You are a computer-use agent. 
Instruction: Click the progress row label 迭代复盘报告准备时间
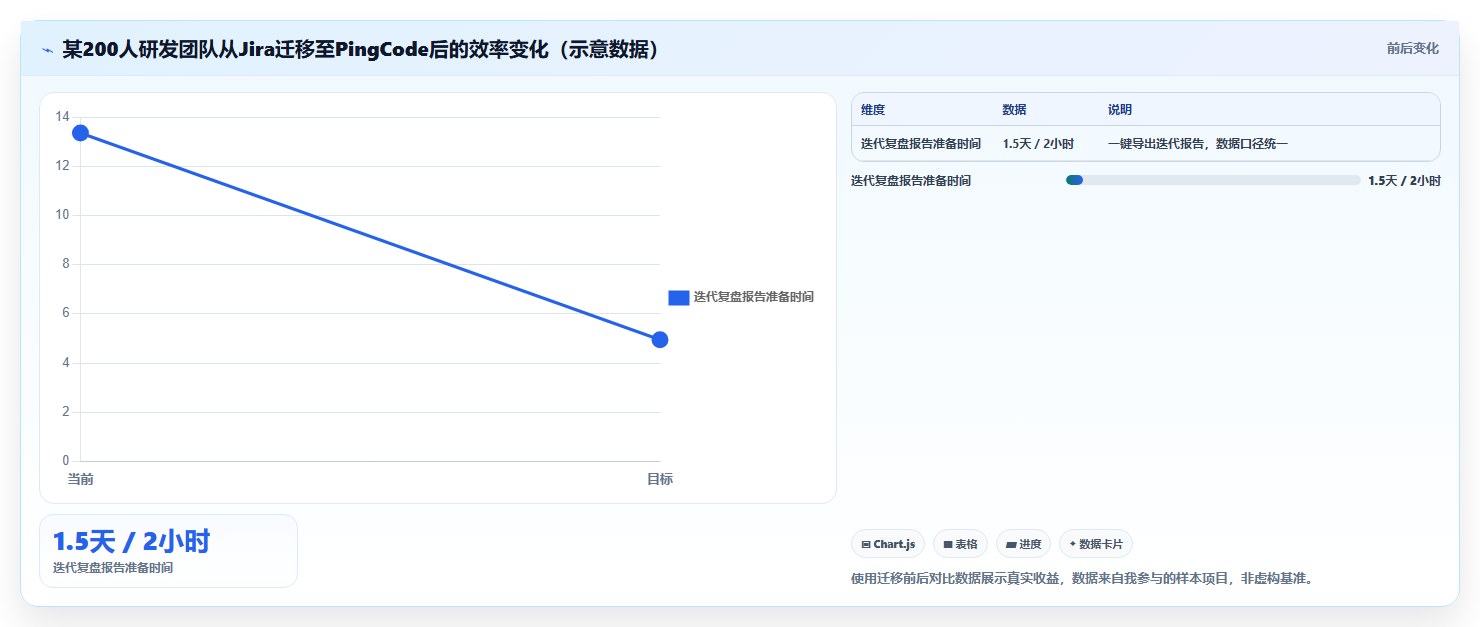[911, 181]
